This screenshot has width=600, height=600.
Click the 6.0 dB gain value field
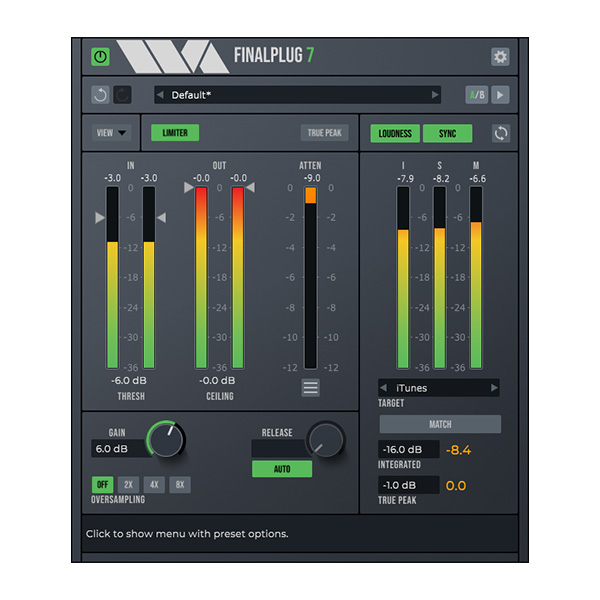coord(119,448)
